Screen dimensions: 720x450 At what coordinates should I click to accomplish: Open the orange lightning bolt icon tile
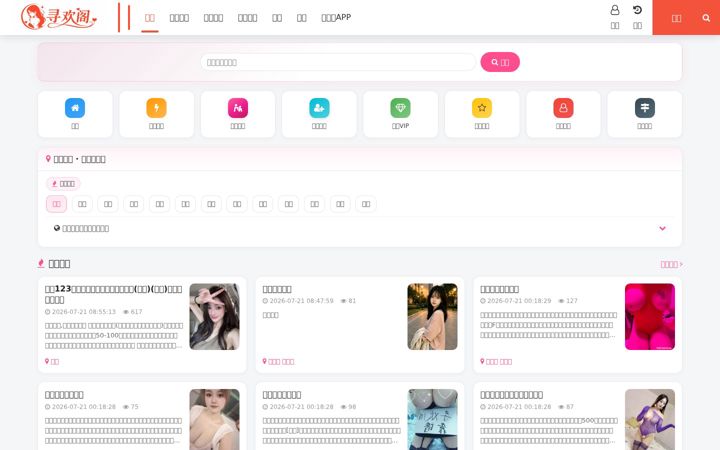[156, 108]
